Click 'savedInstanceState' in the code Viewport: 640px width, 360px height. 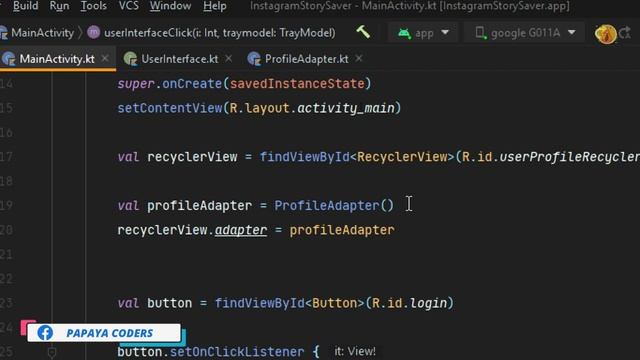coord(297,83)
